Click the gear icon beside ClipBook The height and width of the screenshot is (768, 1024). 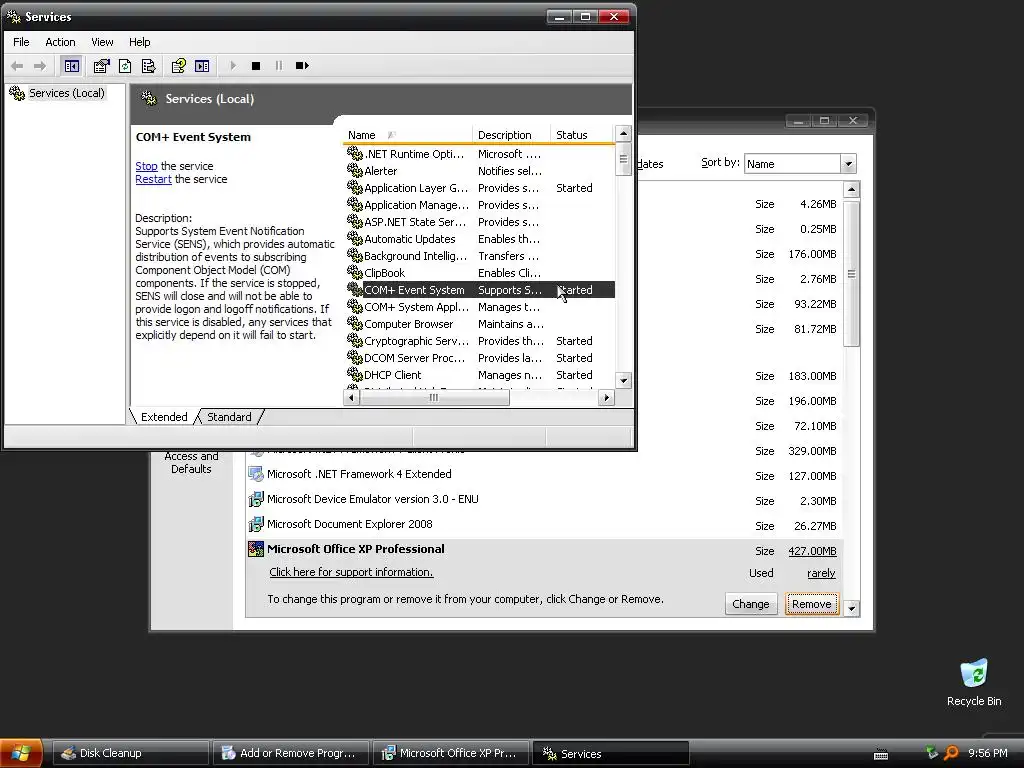click(355, 272)
